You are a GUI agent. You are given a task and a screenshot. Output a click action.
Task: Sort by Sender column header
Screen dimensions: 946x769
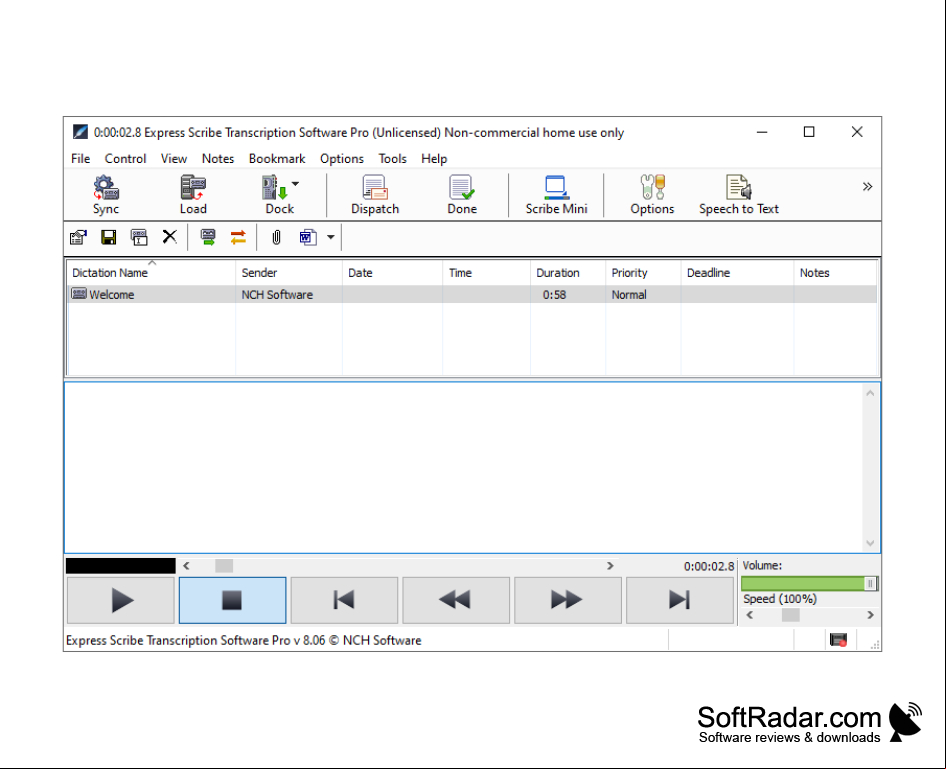point(289,273)
